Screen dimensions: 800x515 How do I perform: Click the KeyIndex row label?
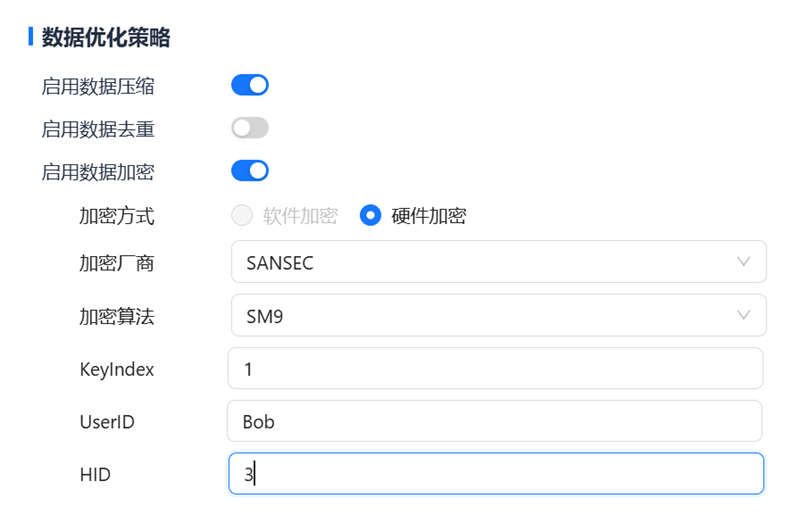117,369
